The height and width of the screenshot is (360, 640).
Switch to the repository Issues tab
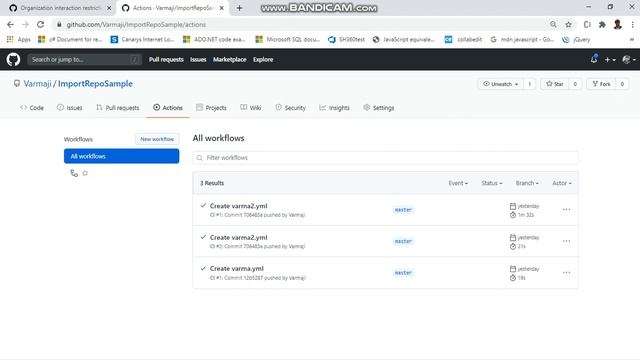(x=70, y=108)
